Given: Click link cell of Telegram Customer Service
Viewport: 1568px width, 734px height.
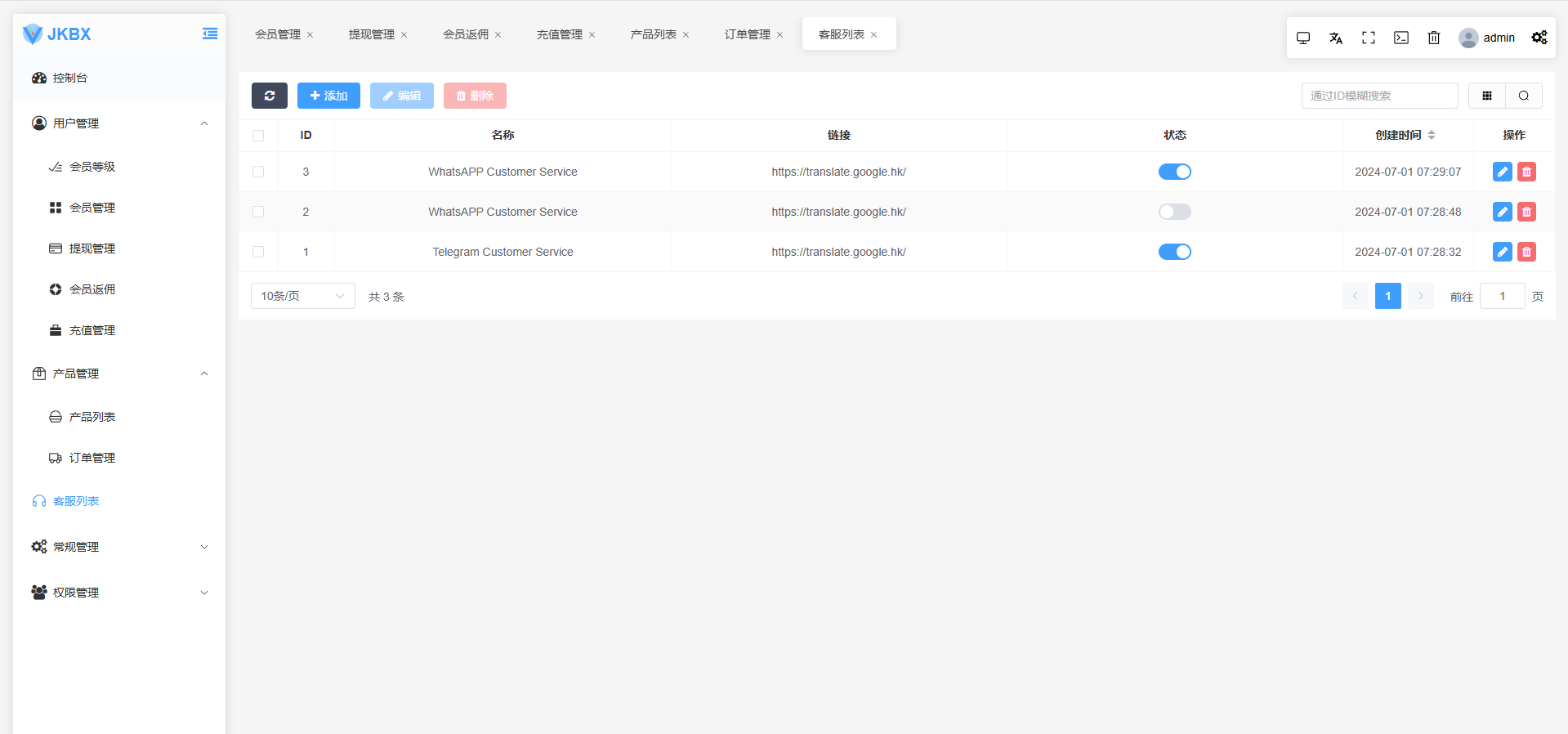Looking at the screenshot, I should (x=839, y=252).
